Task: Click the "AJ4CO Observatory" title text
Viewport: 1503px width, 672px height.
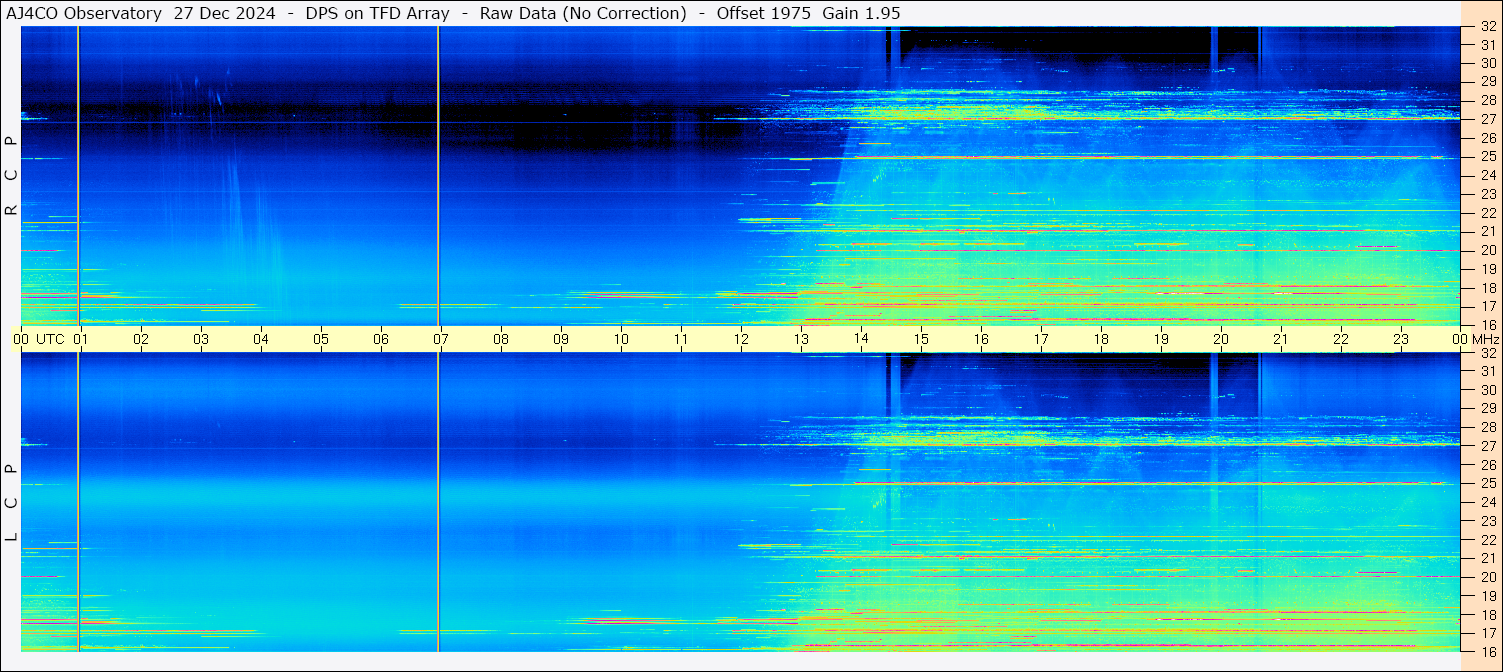Action: (x=84, y=13)
